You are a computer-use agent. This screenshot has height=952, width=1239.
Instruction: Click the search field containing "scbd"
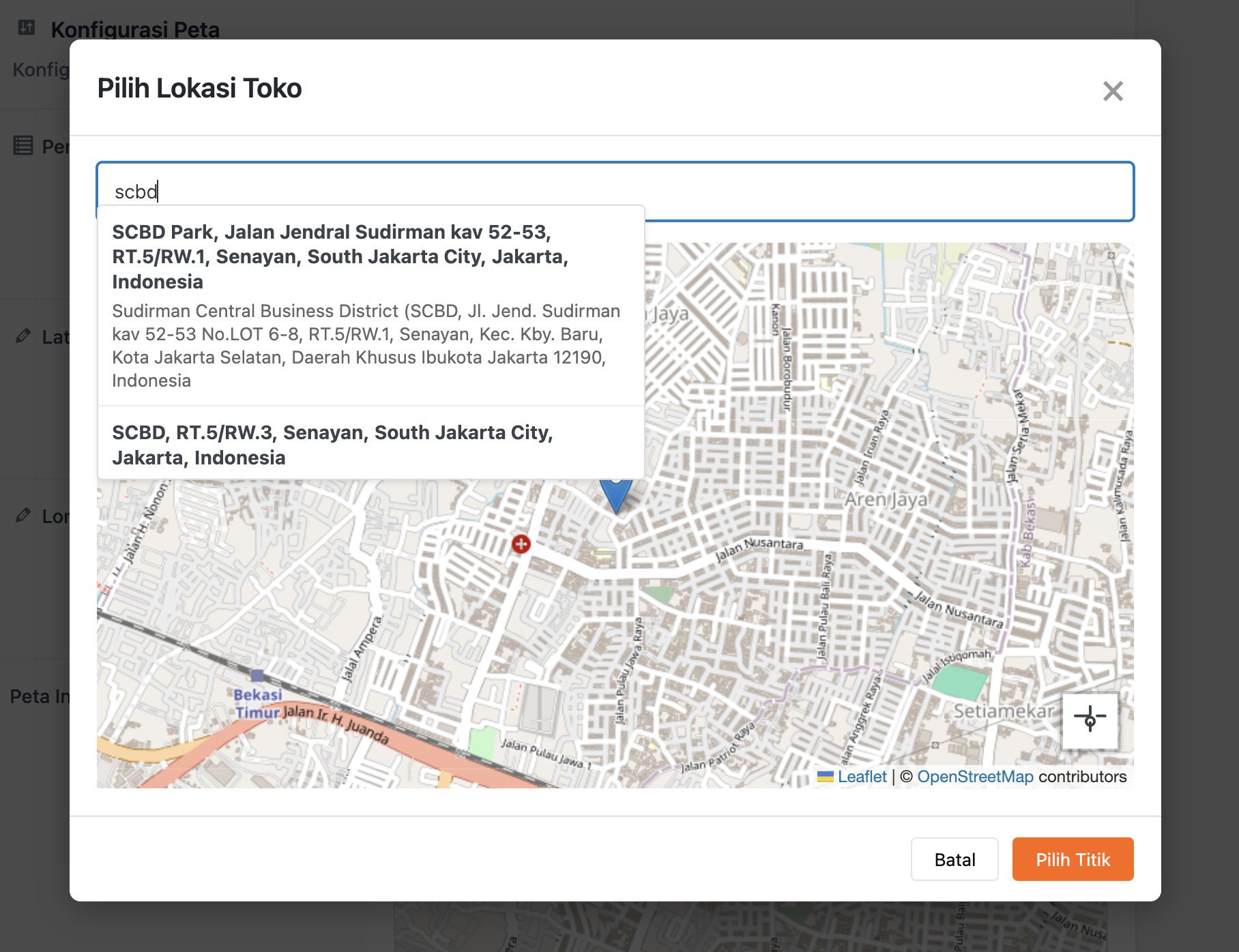614,192
